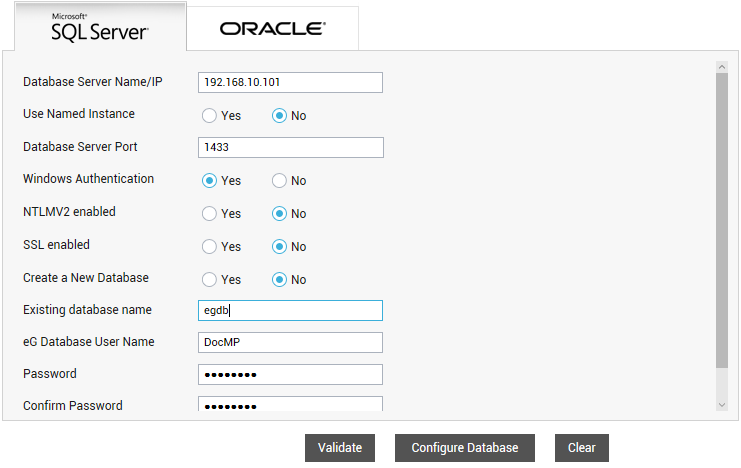Select No for NTLMV2 enabled
Viewport: 741px width, 468px height.
(279, 214)
